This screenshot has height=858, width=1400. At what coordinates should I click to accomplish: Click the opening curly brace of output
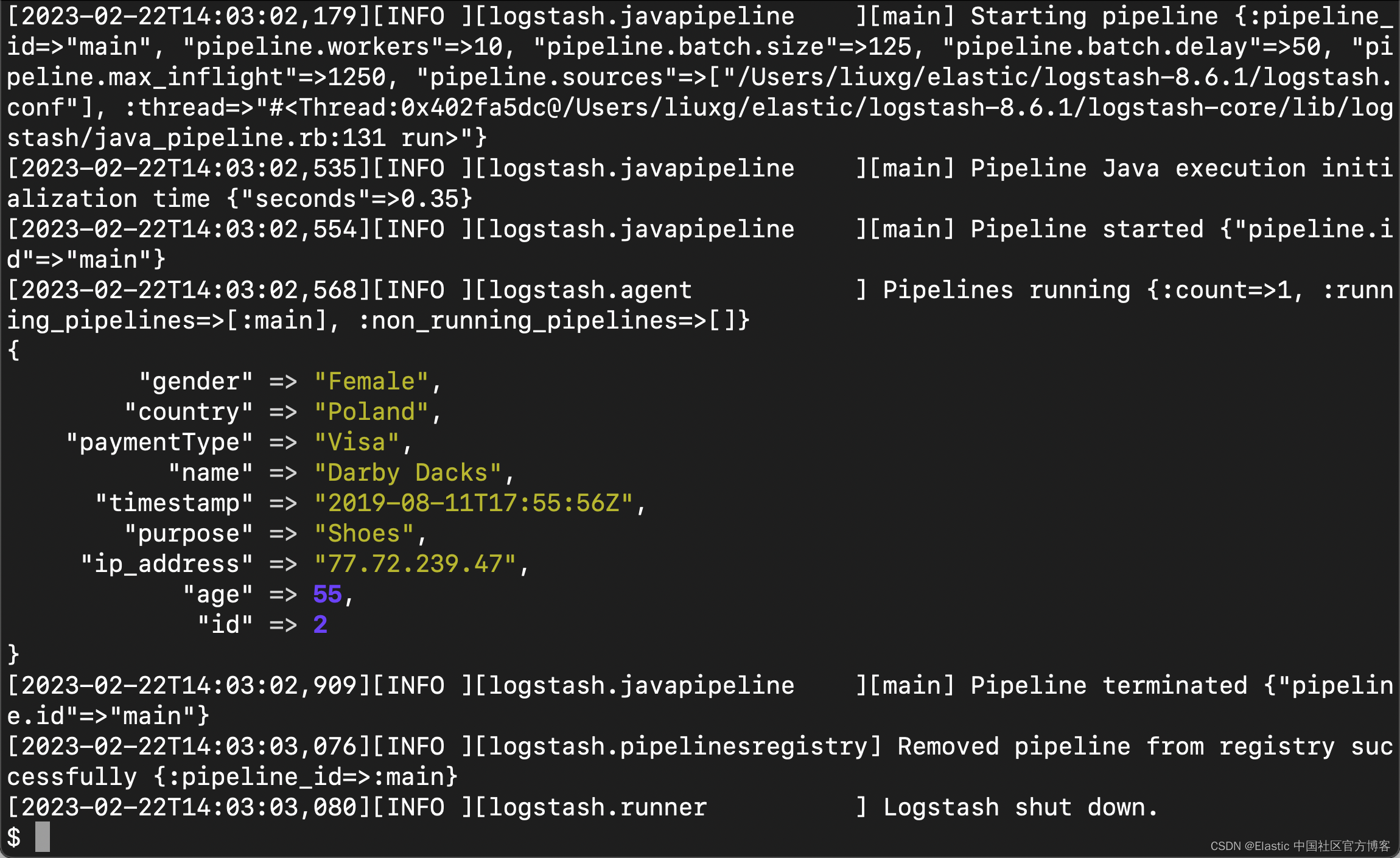tap(13, 351)
